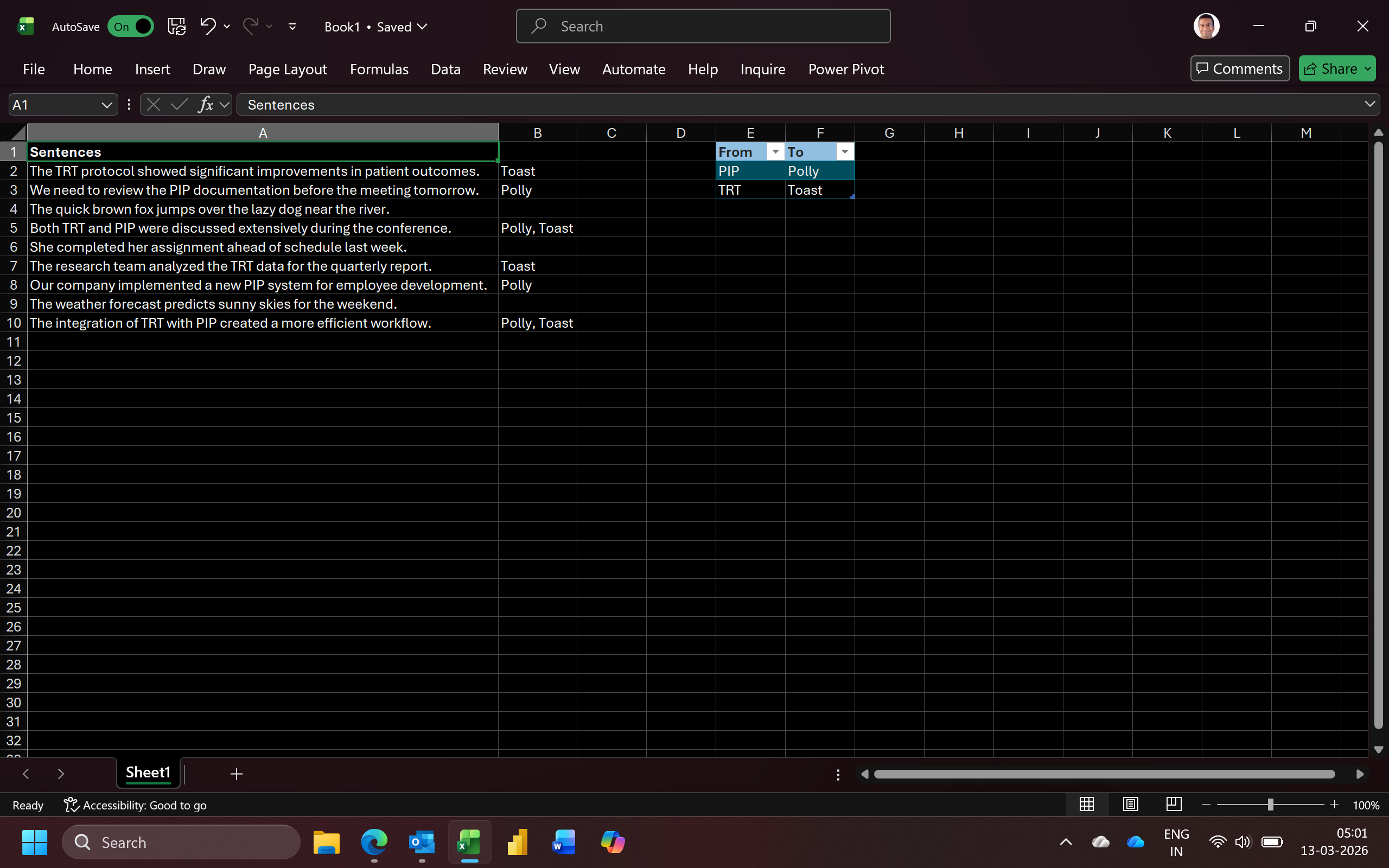1389x868 pixels.
Task: Add a new sheet with plus icon
Action: (x=237, y=774)
